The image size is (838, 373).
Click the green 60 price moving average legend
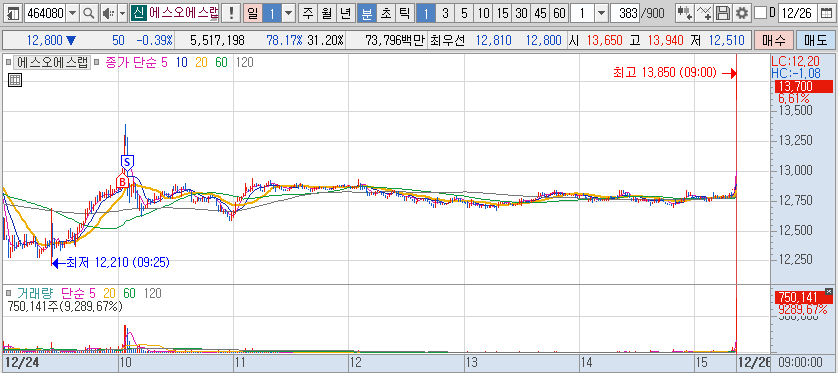221,63
